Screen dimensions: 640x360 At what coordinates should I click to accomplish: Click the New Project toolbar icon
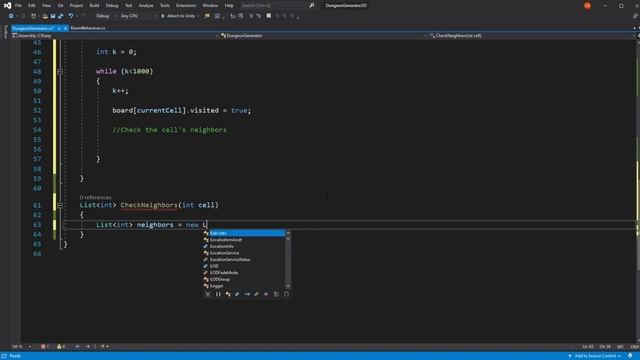click(33, 16)
